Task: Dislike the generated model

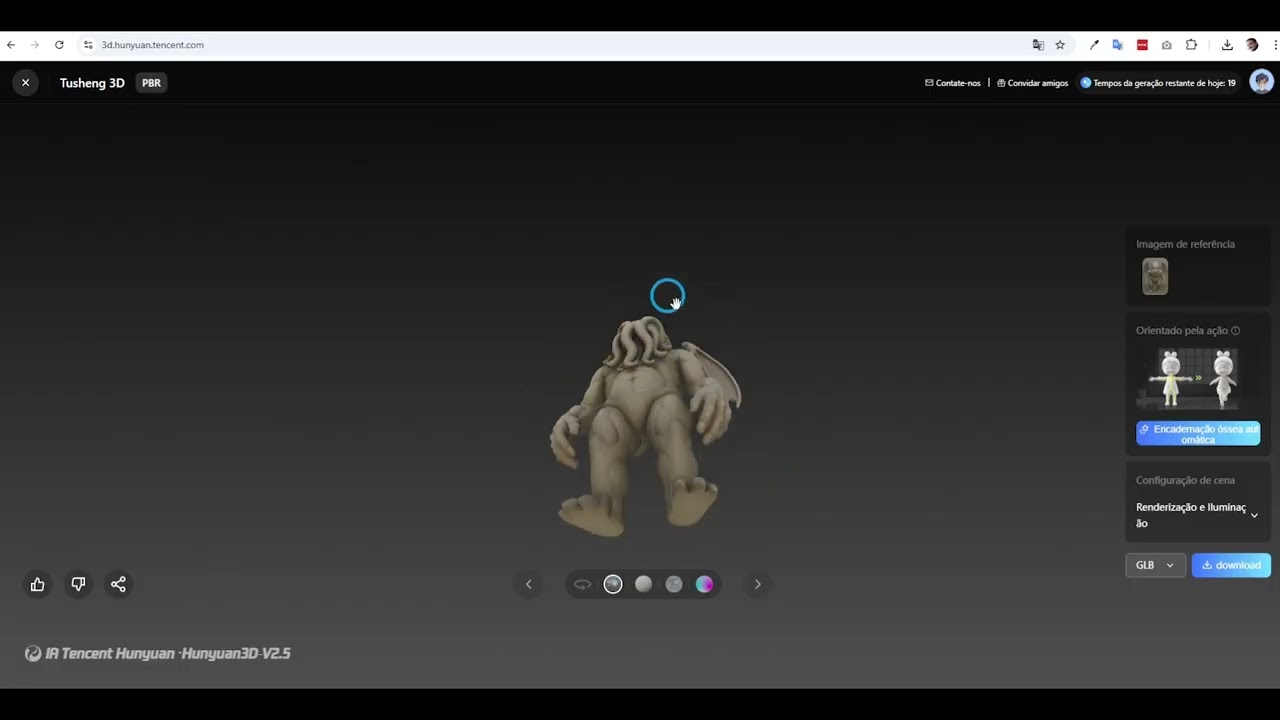Action: [x=78, y=584]
